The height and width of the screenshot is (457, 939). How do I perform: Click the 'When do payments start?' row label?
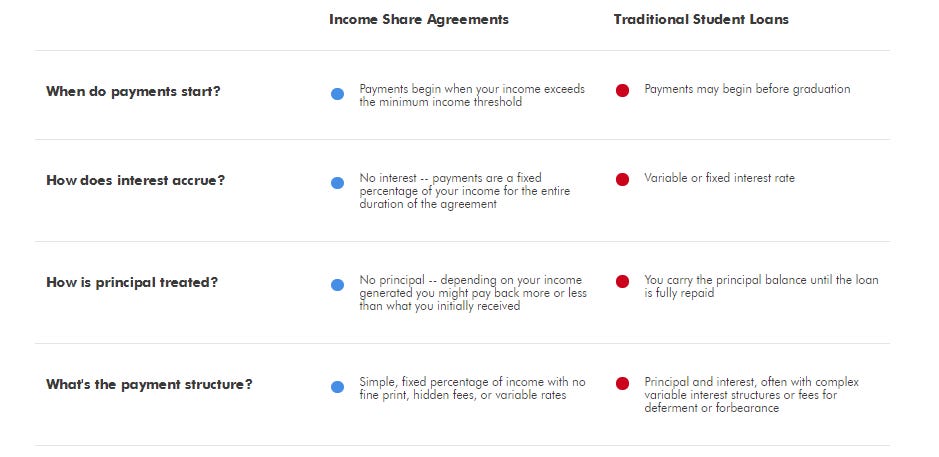[134, 92]
